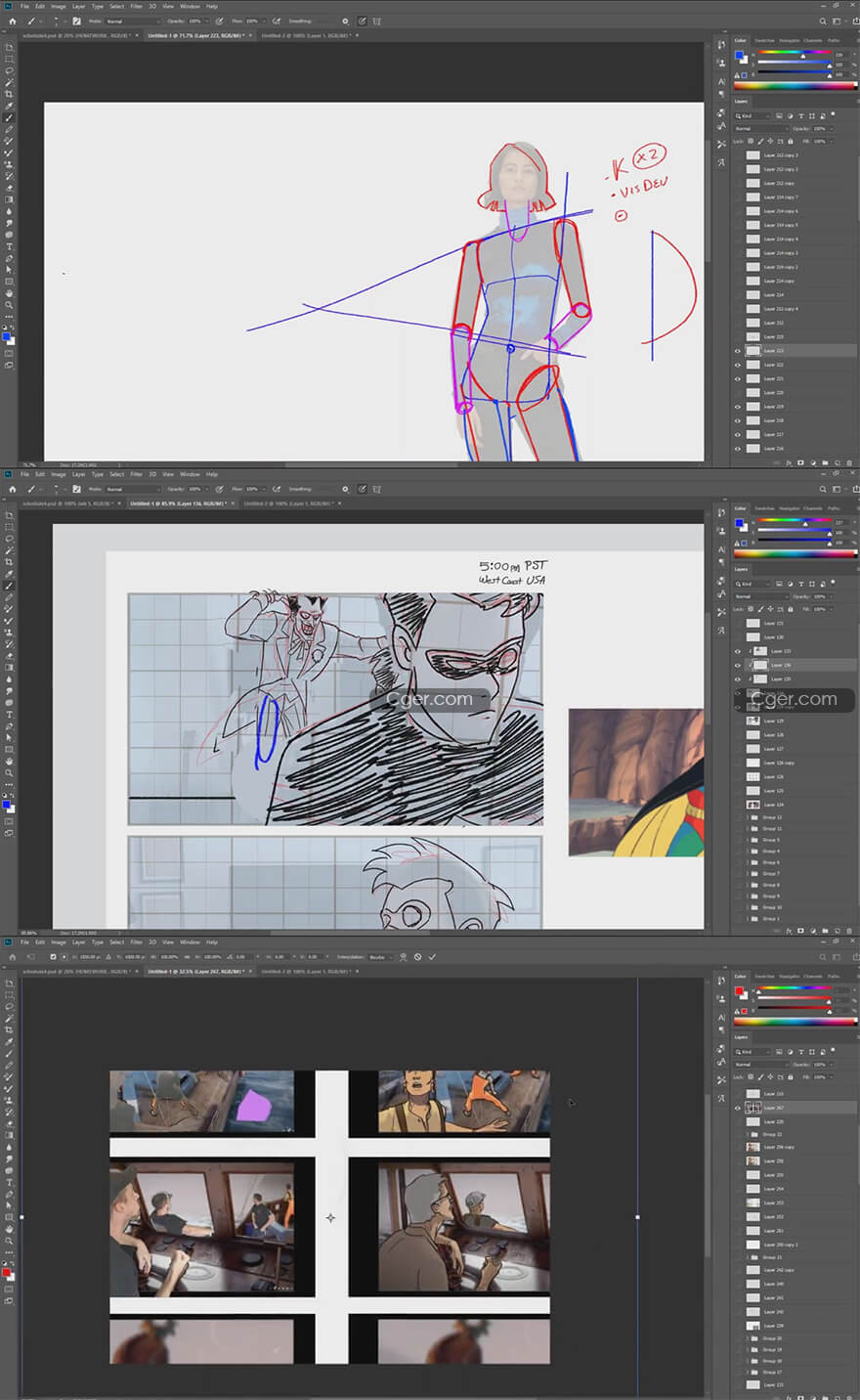Hide Layer 219 in top window
The image size is (860, 1400).
click(738, 407)
